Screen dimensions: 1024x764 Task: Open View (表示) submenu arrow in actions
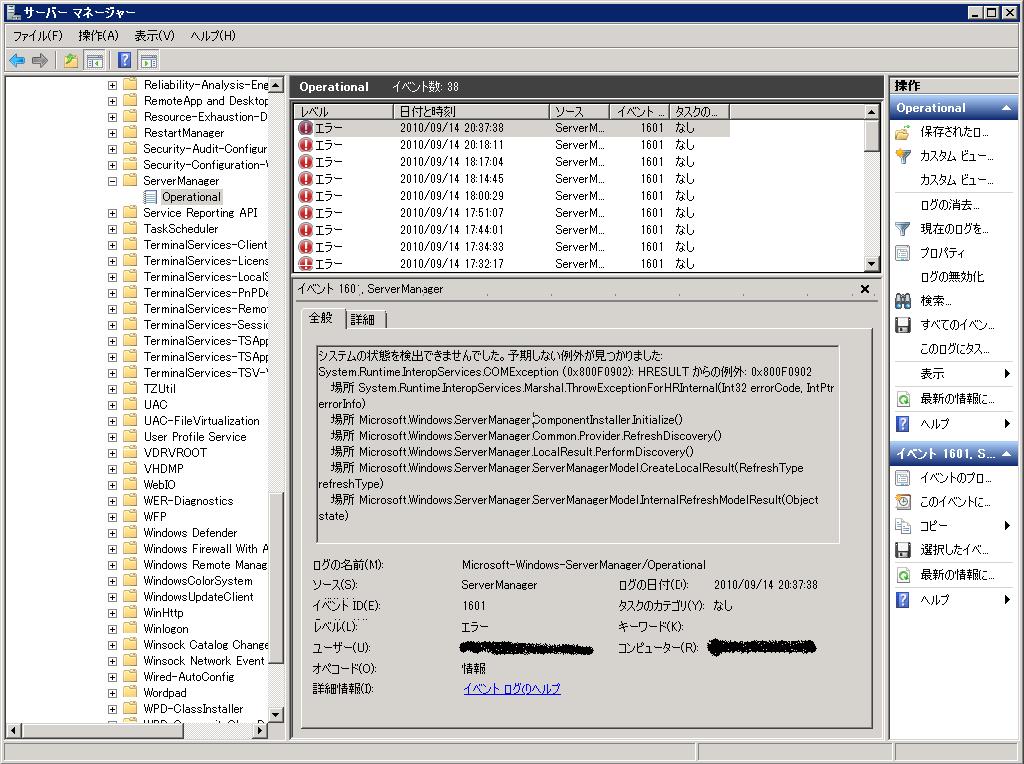click(1007, 374)
